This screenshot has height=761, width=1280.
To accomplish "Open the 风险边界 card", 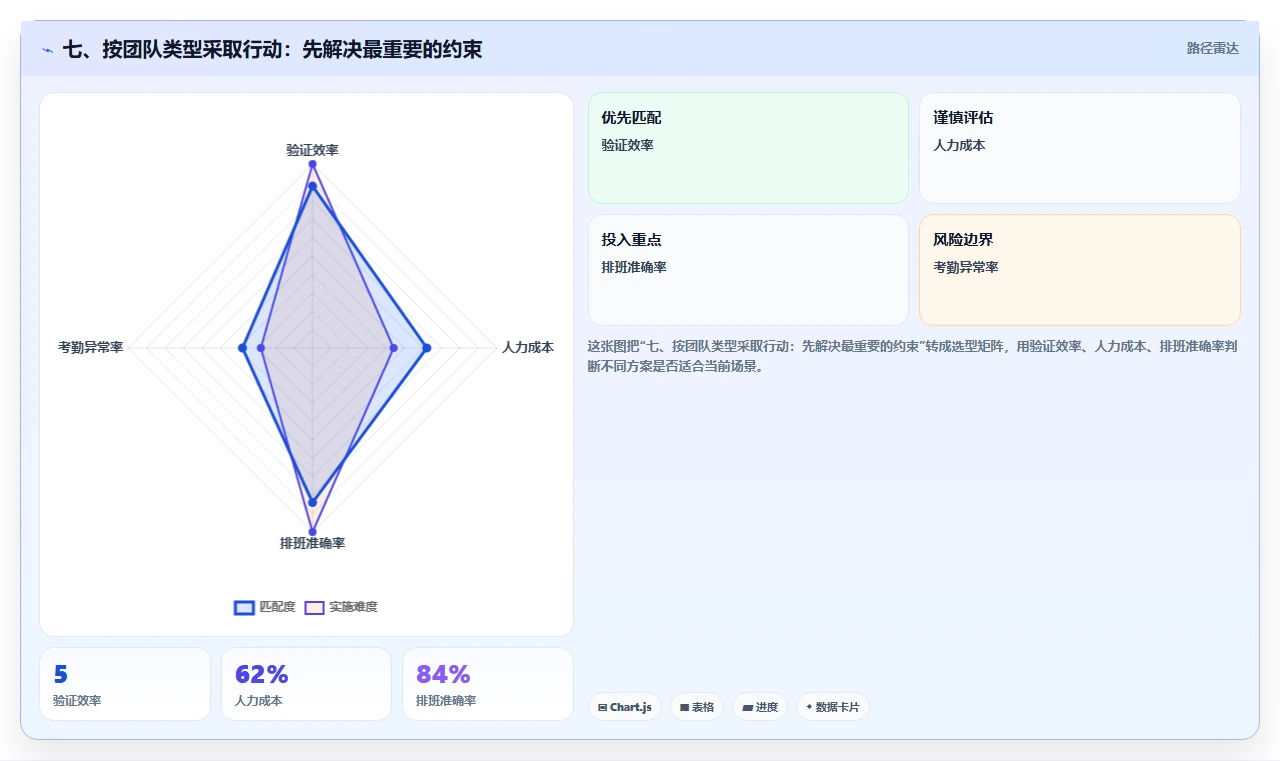I will (x=1080, y=270).
